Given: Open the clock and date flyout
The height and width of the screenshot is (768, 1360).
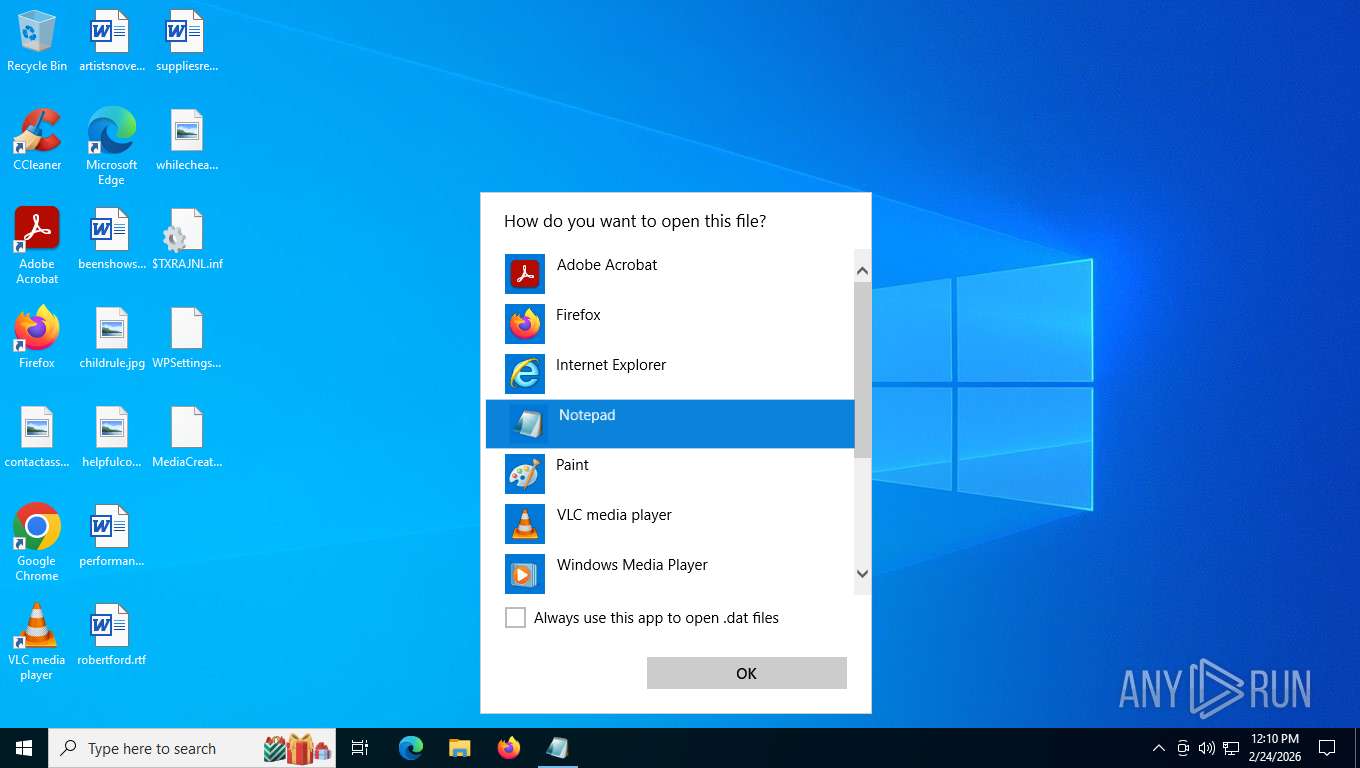Looking at the screenshot, I should 1275,748.
